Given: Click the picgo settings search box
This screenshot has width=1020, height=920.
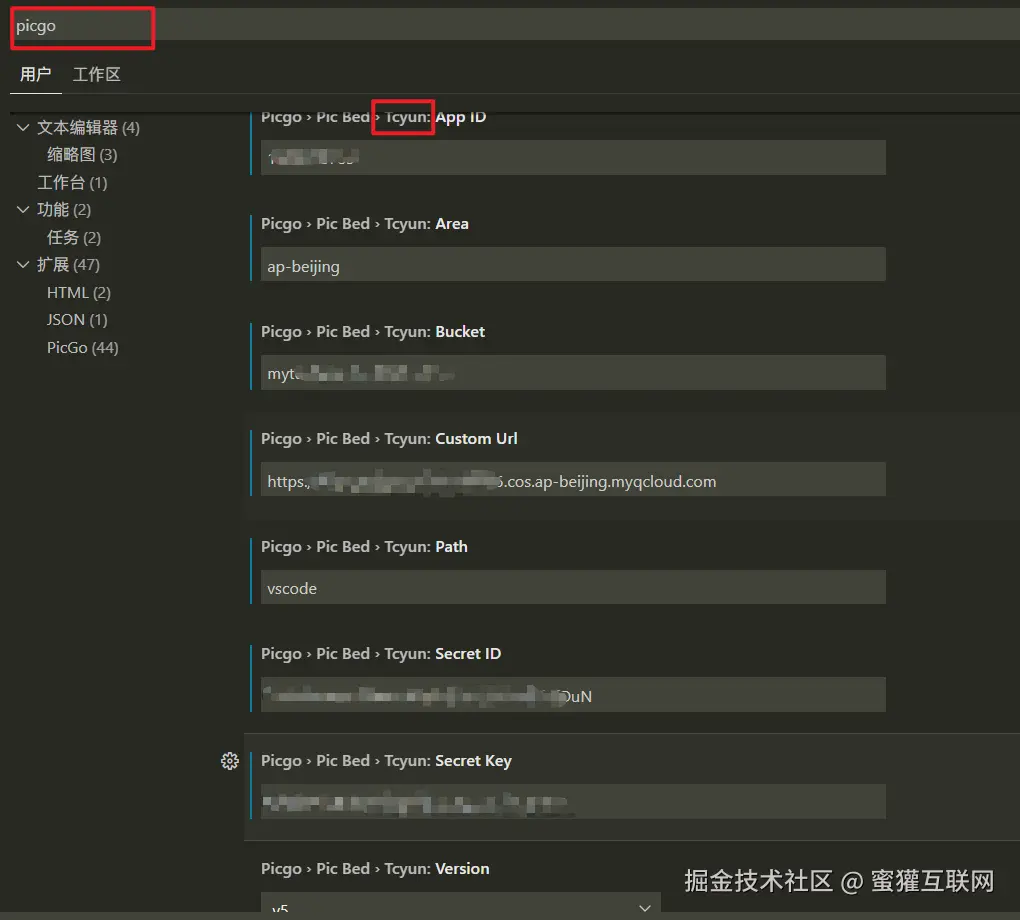Looking at the screenshot, I should tap(514, 25).
